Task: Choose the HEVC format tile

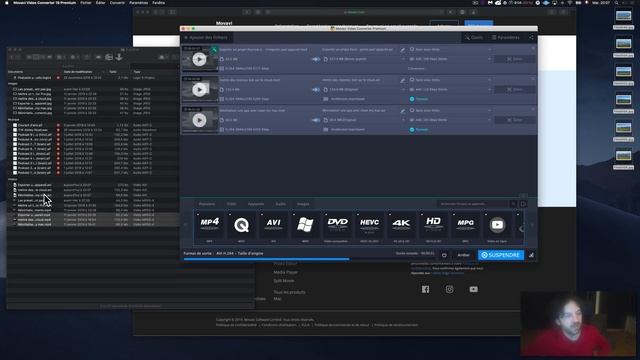Action: tap(369, 226)
